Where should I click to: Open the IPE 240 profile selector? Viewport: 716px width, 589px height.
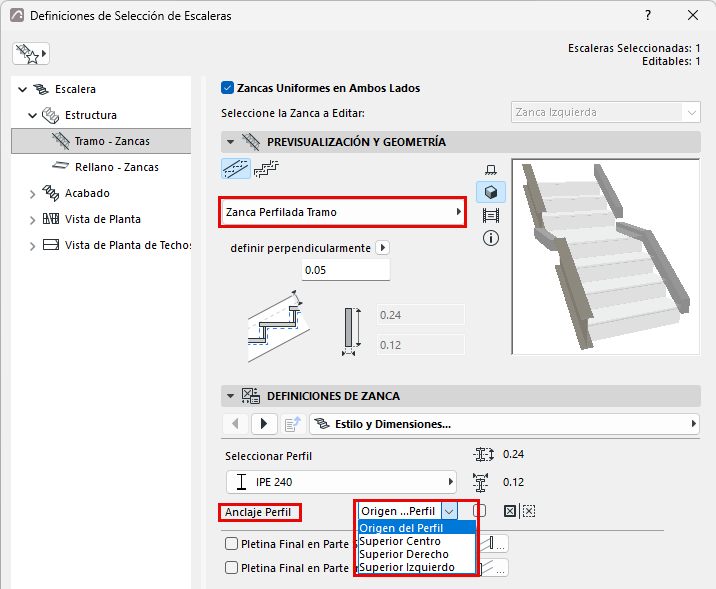(342, 482)
